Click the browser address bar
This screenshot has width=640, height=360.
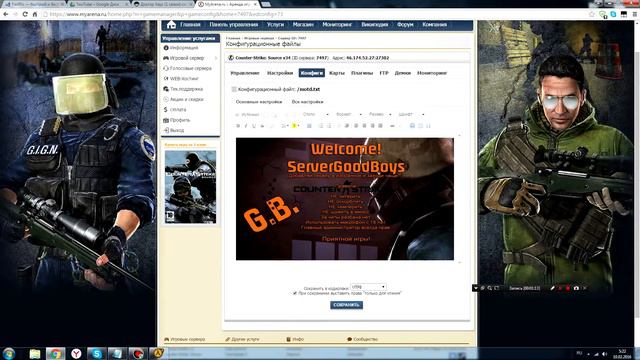(314, 14)
